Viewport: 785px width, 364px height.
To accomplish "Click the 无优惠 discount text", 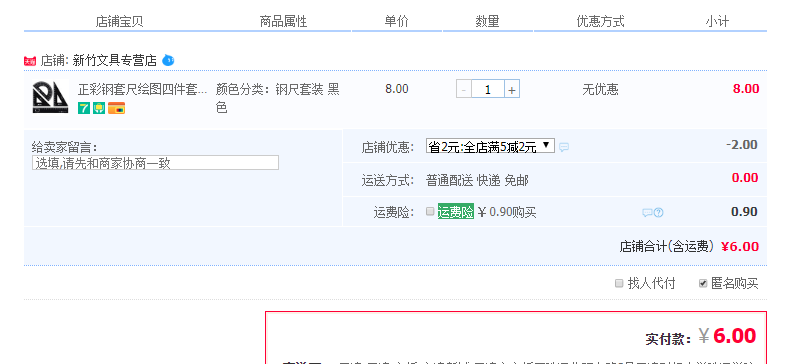I will pyautogui.click(x=600, y=90).
